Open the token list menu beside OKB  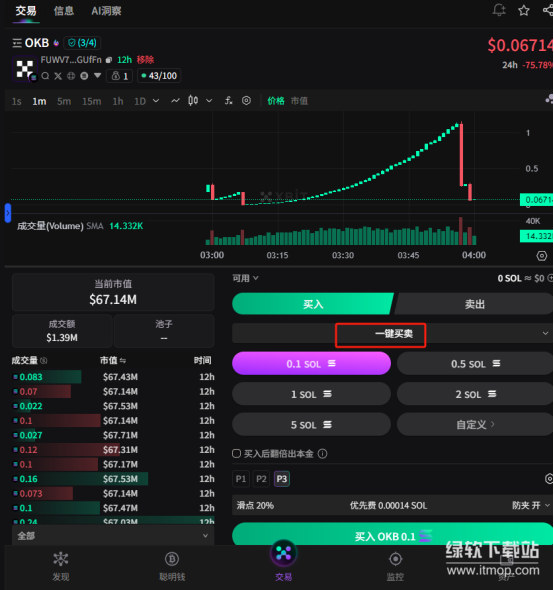(17, 43)
